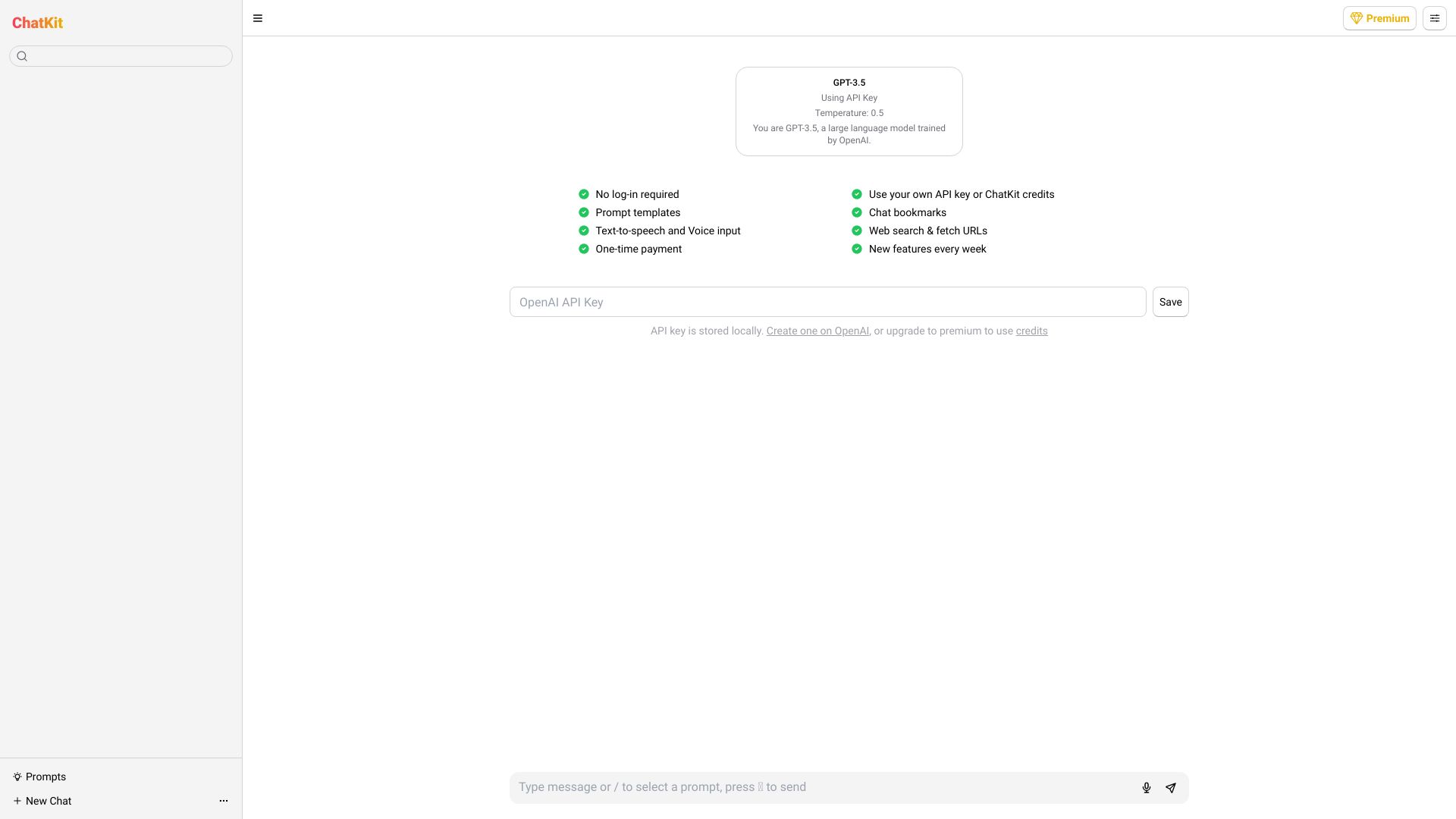Viewport: 1456px width, 819px height.
Task: Expand the top-right navigation menu
Action: point(1435,17)
